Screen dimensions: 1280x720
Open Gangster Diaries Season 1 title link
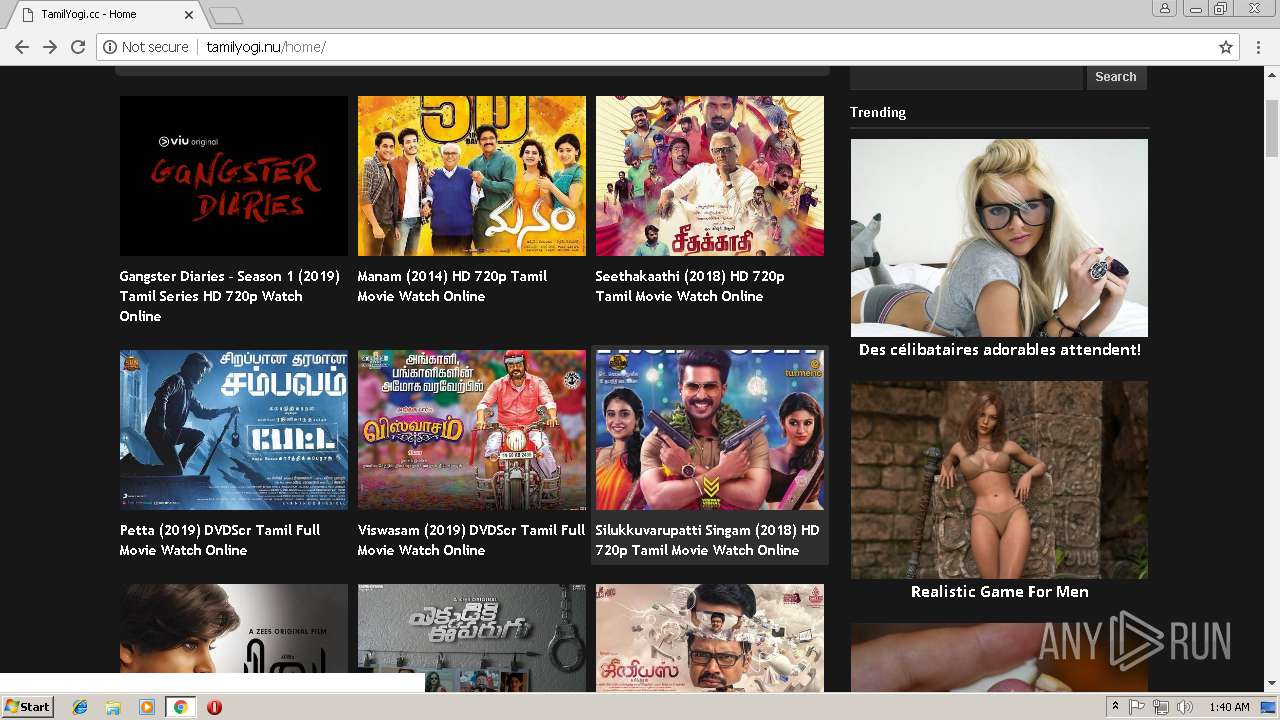click(230, 296)
